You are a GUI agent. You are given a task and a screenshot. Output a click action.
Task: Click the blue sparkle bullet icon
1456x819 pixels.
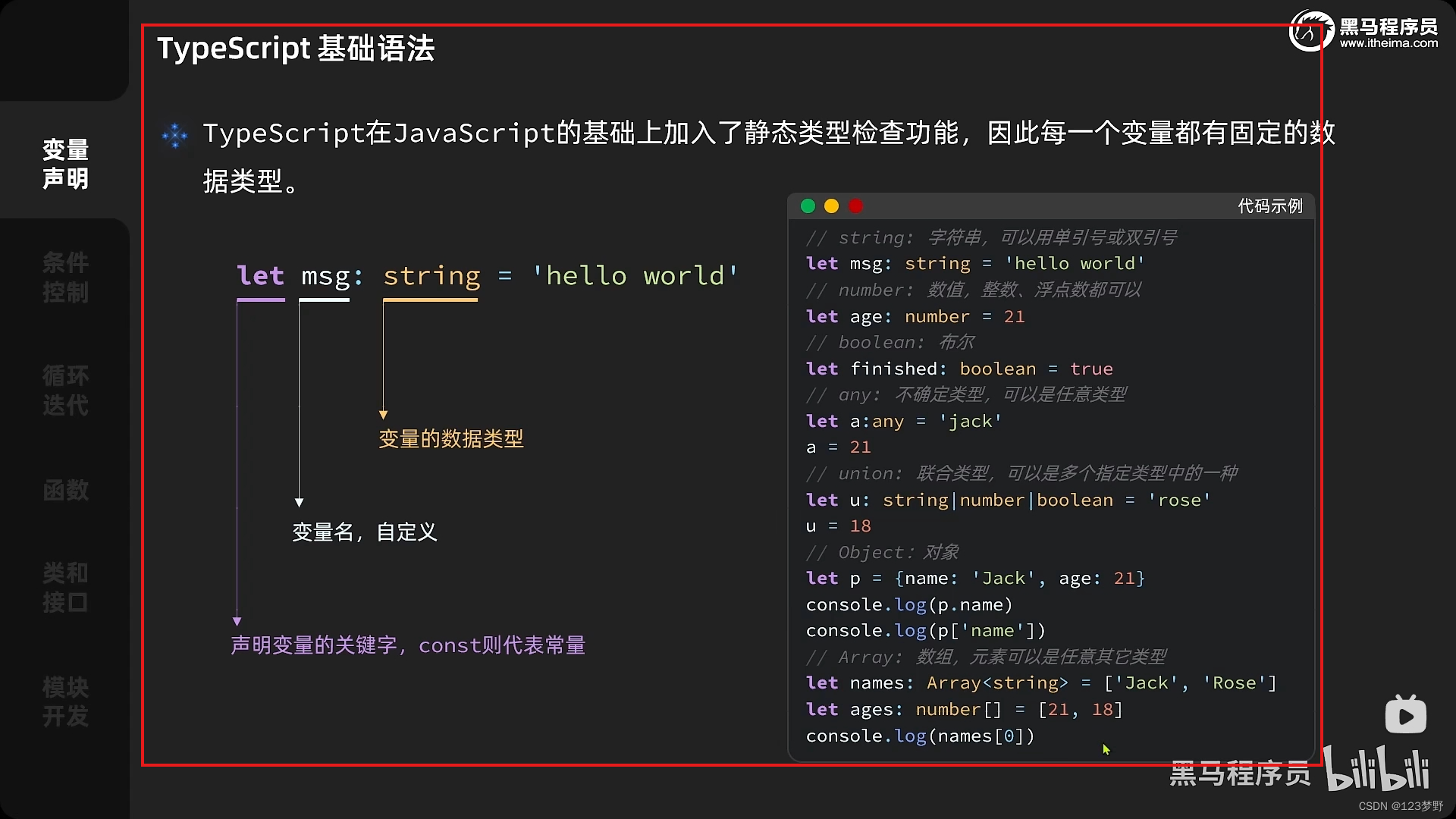pyautogui.click(x=175, y=136)
